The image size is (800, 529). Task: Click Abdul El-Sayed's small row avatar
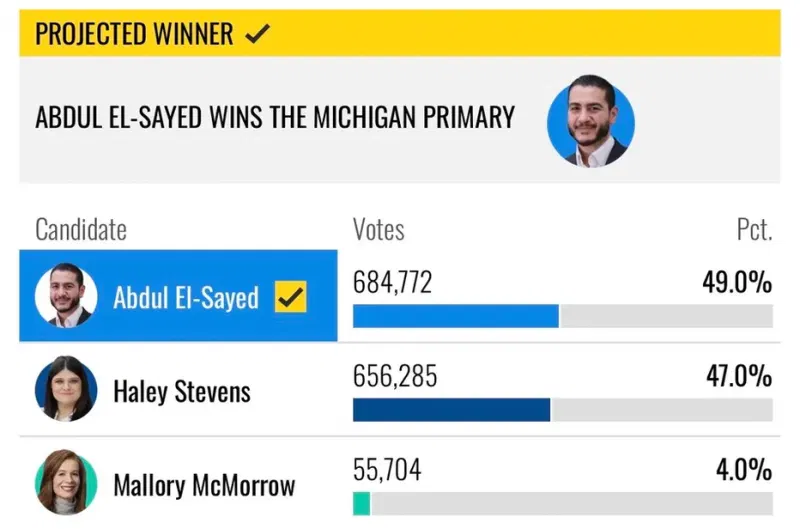[66, 295]
